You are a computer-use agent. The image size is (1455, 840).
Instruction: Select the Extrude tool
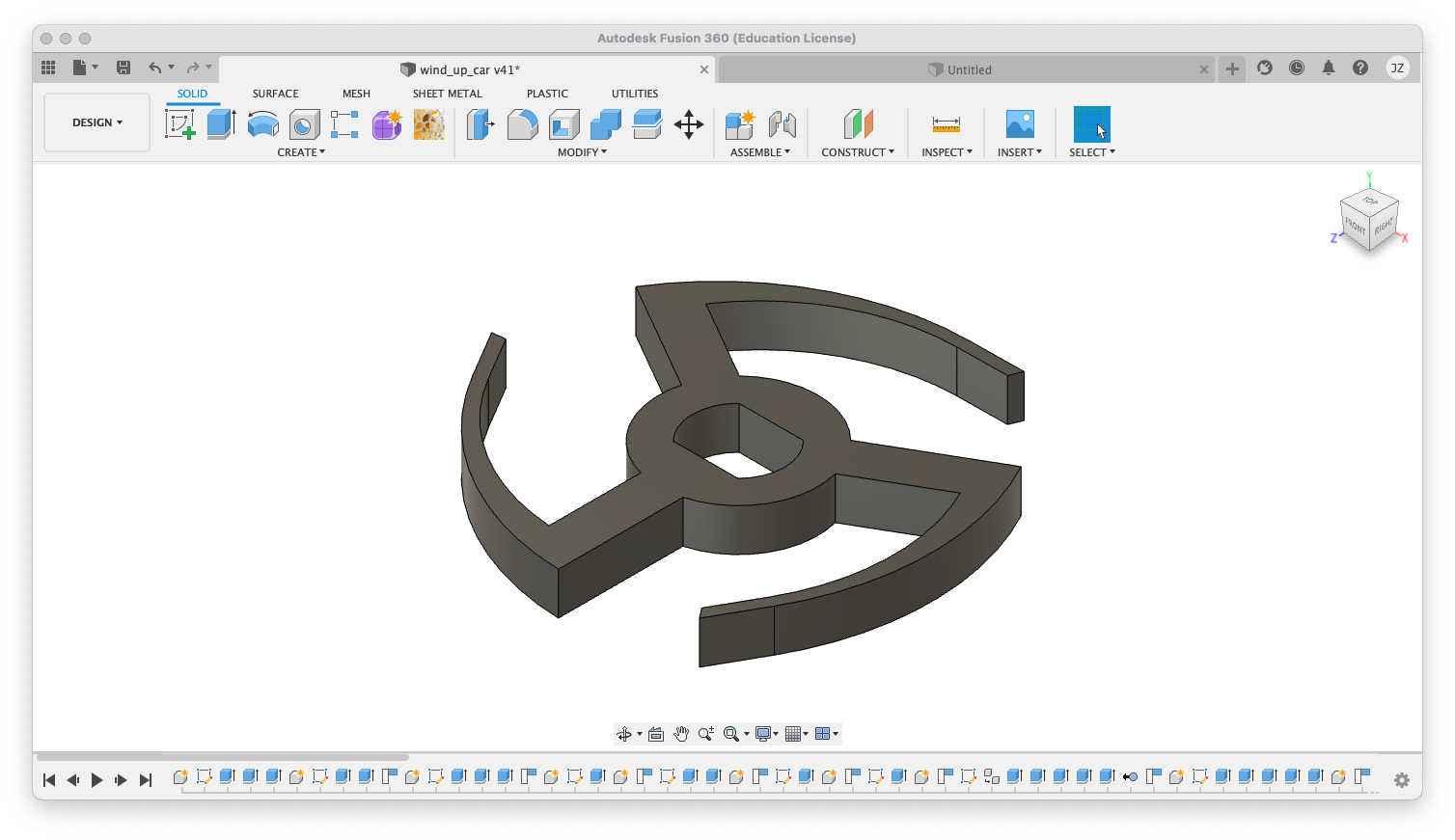point(222,124)
